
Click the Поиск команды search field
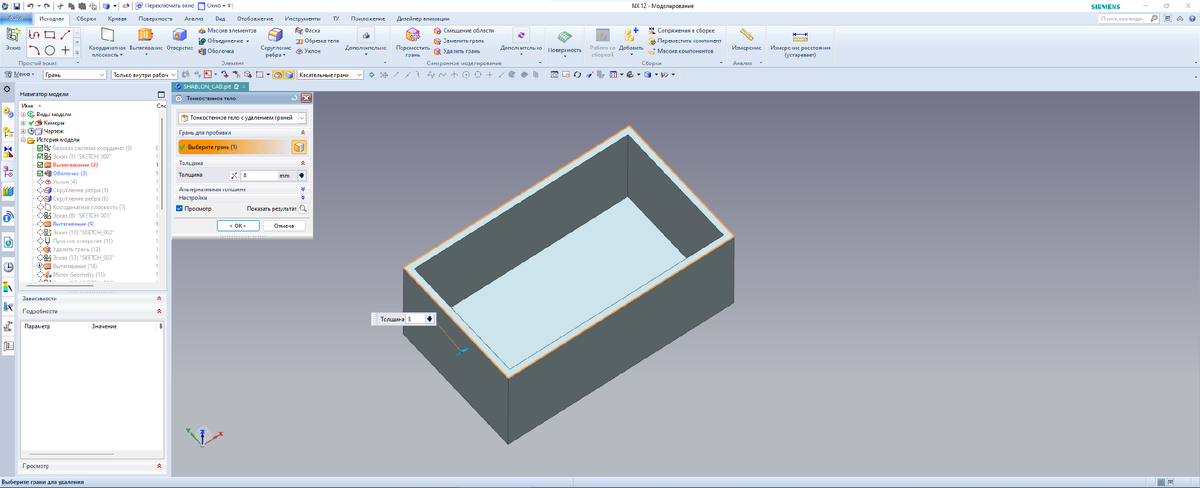coord(1131,18)
